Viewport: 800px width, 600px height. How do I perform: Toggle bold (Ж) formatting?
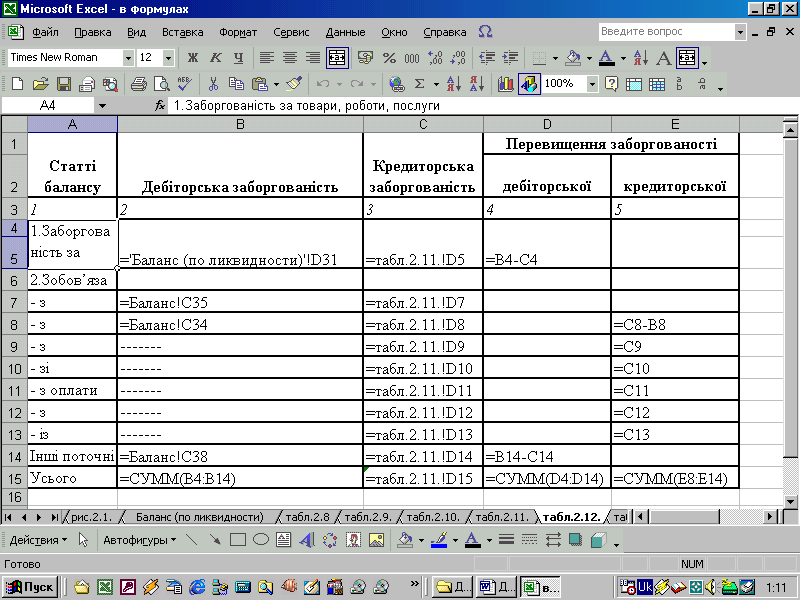(x=192, y=58)
